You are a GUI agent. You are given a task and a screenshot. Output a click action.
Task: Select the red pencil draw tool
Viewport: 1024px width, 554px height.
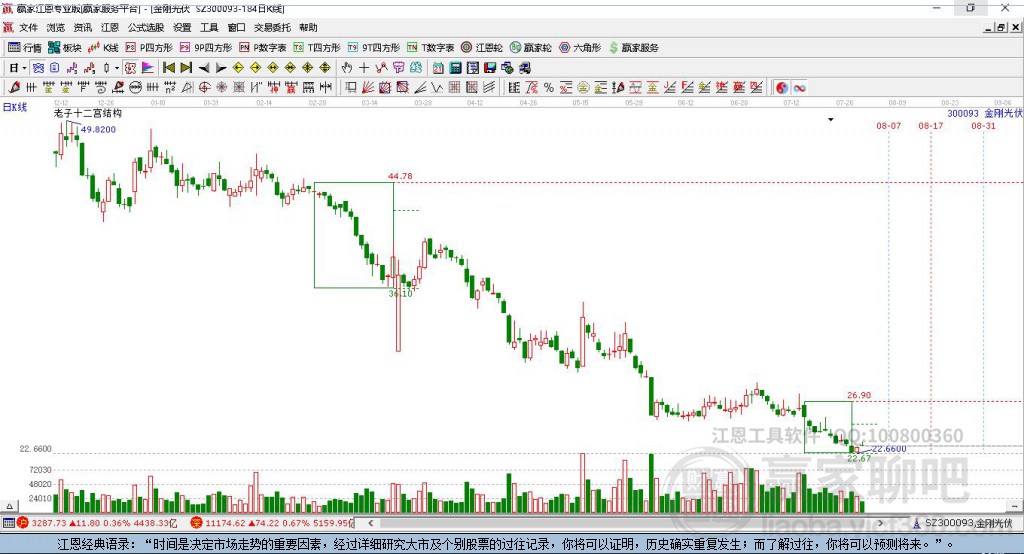[14, 88]
